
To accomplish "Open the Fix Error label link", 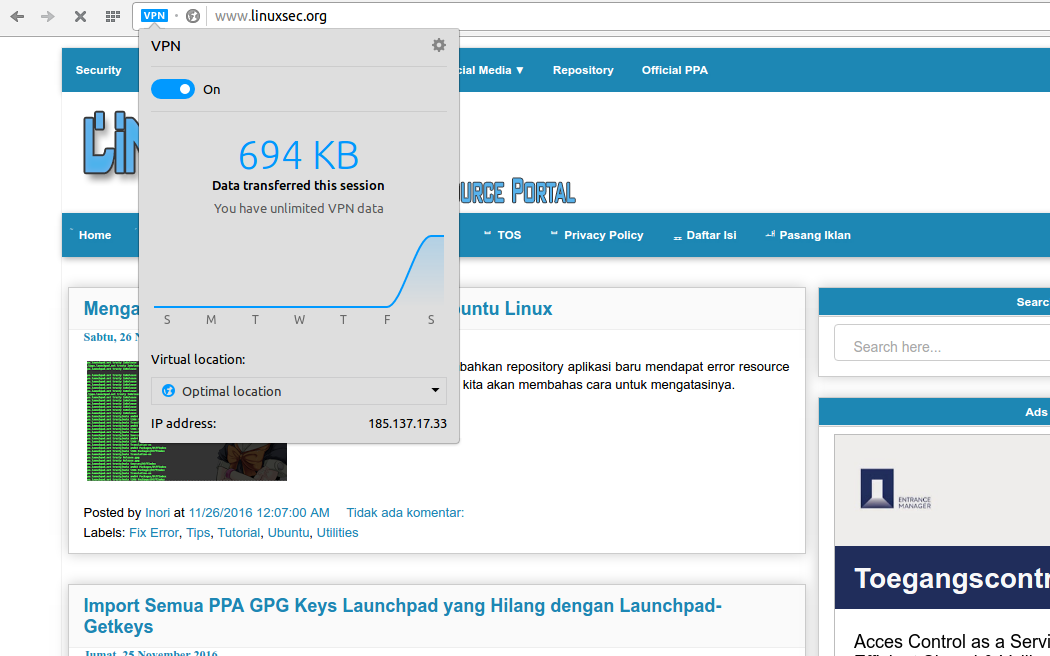I will tap(153, 533).
